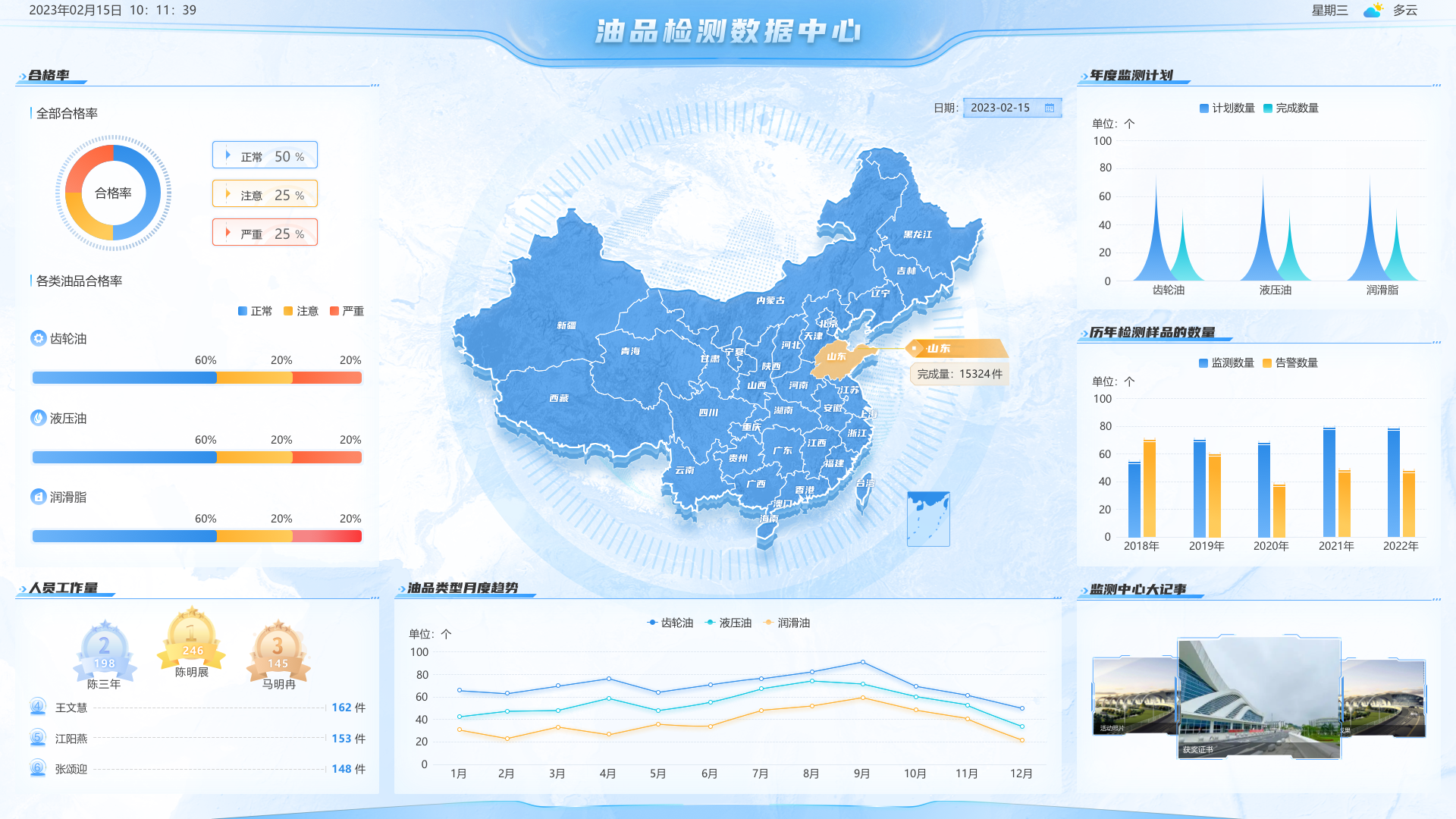This screenshot has width=1456, height=819.
Task: Open the calendar icon beside the date field
Action: click(1050, 108)
